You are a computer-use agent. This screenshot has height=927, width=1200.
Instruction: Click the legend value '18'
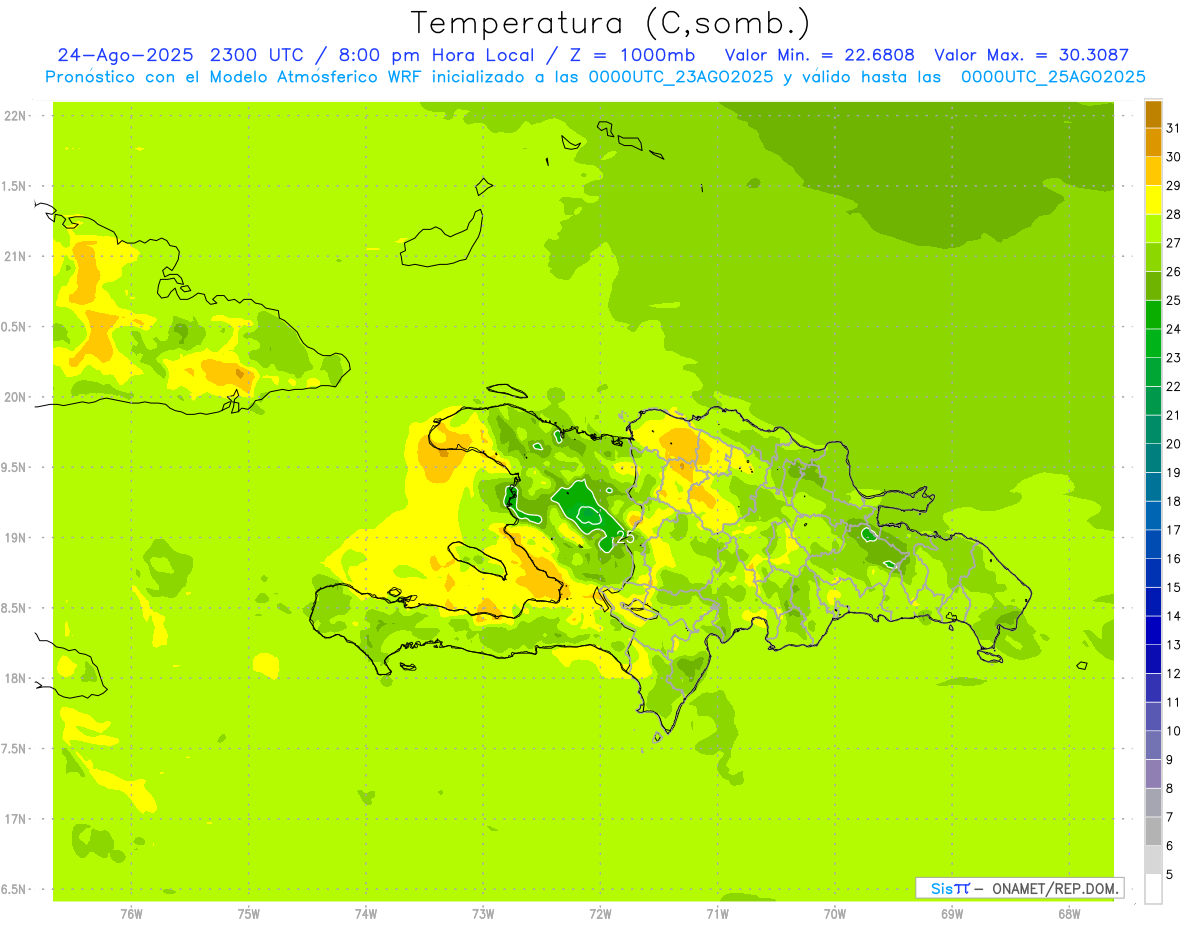[x=1174, y=501]
